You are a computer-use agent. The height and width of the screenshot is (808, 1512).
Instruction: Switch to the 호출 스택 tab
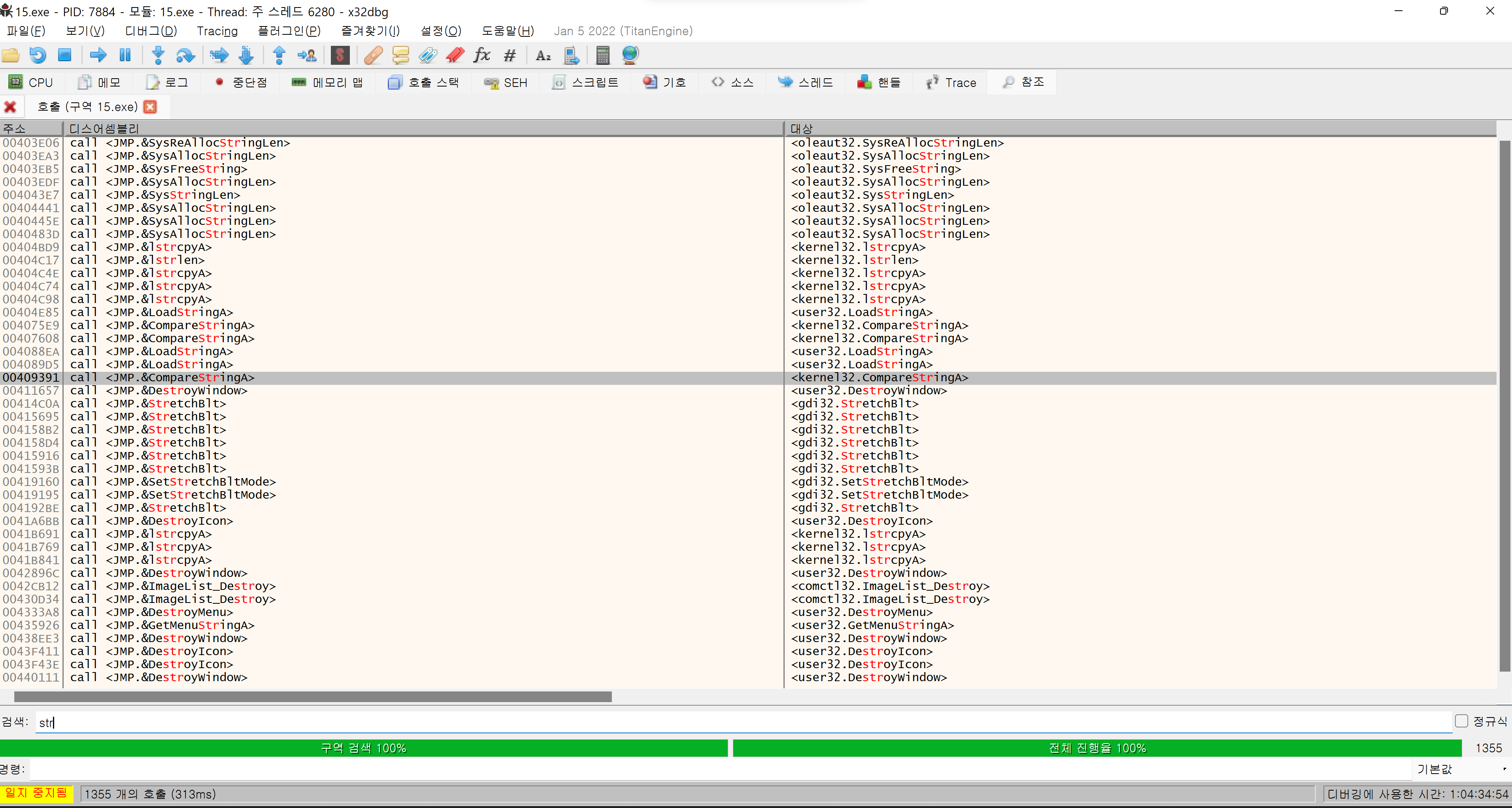pyautogui.click(x=423, y=82)
